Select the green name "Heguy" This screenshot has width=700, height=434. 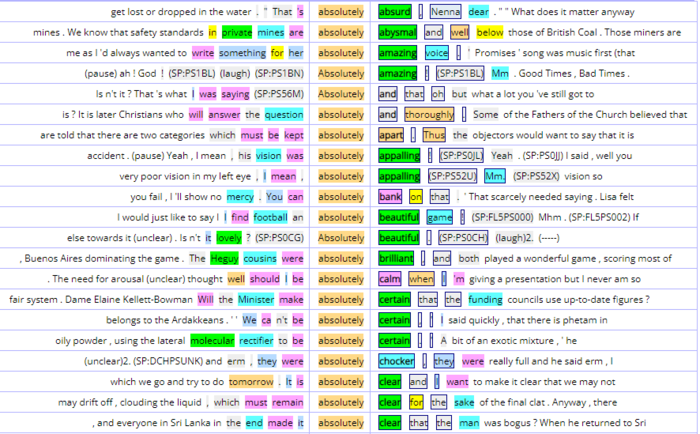[x=225, y=259]
